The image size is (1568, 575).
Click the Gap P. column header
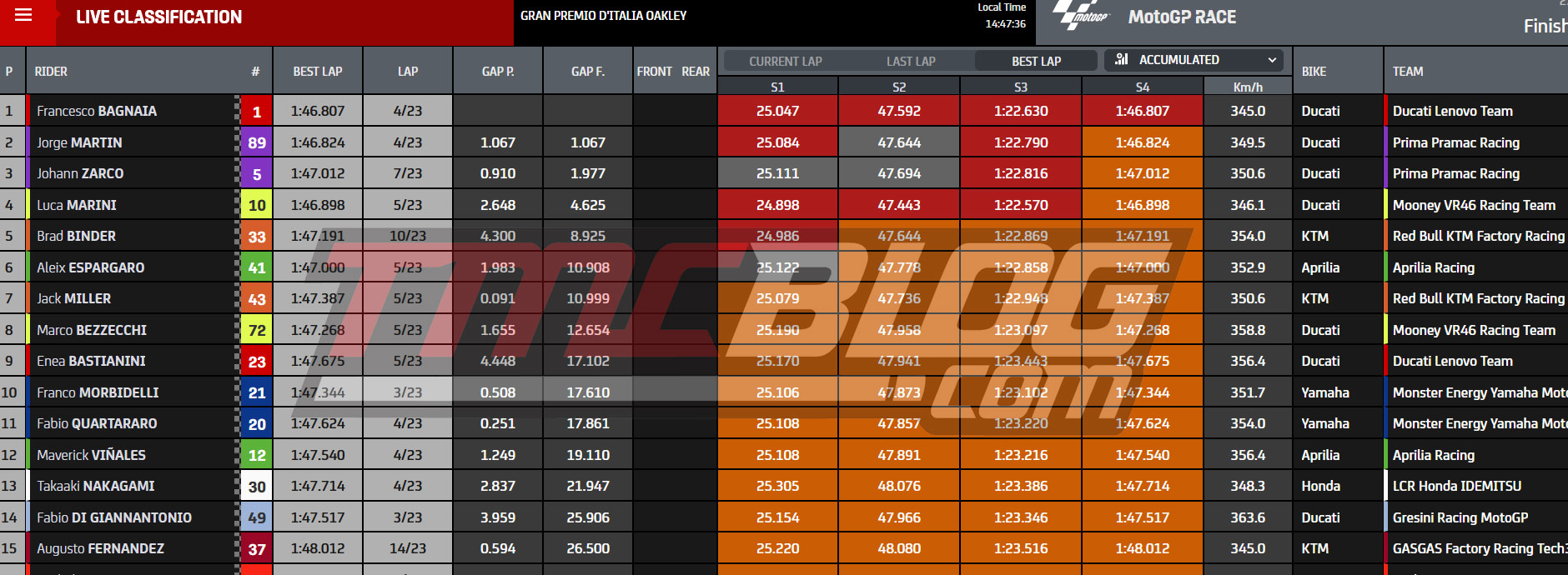498,72
